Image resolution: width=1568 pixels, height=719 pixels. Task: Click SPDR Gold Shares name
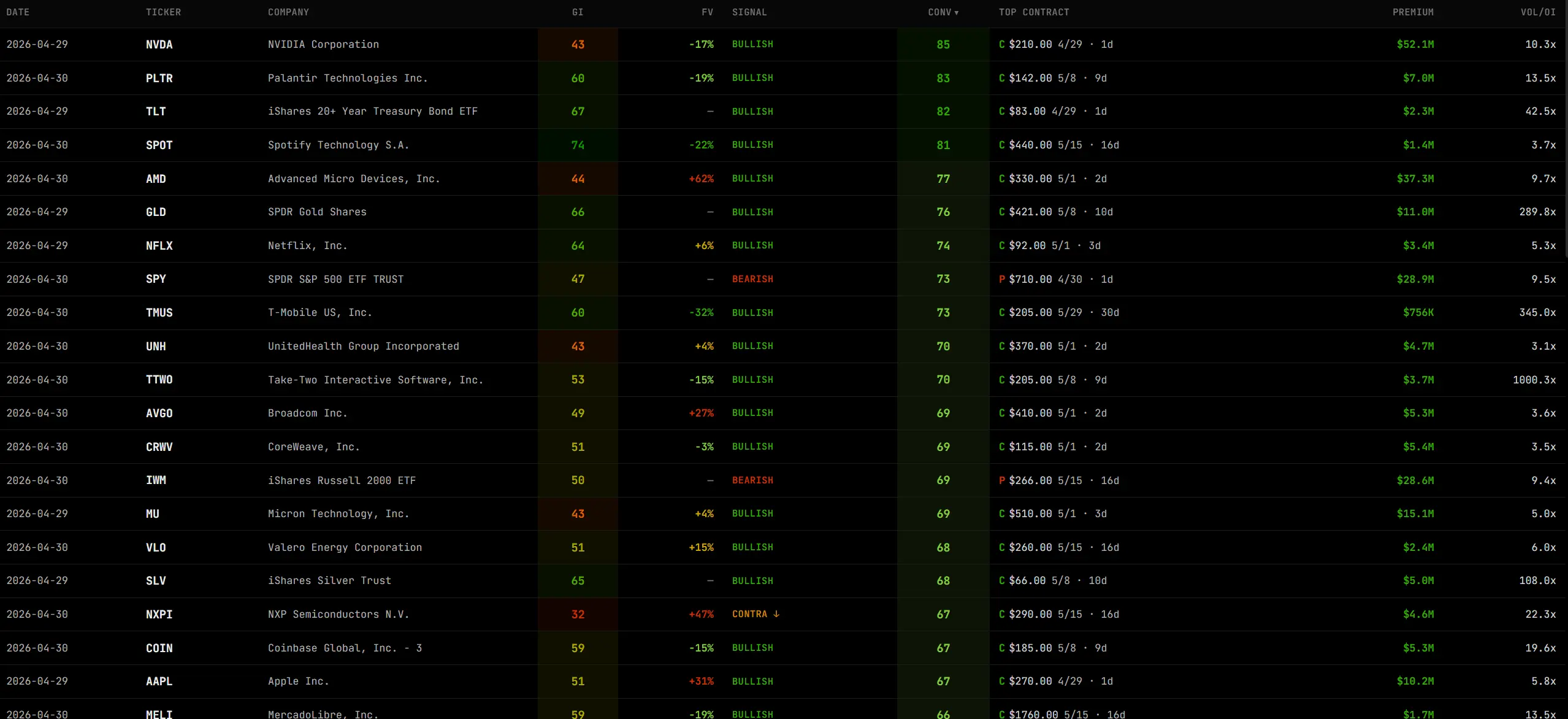[x=317, y=212]
